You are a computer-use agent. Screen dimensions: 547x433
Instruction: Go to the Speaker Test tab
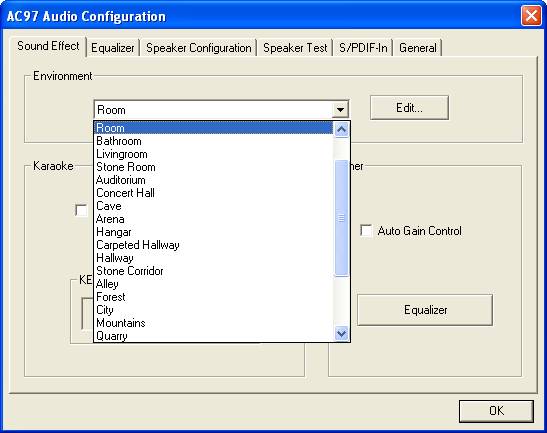click(295, 48)
